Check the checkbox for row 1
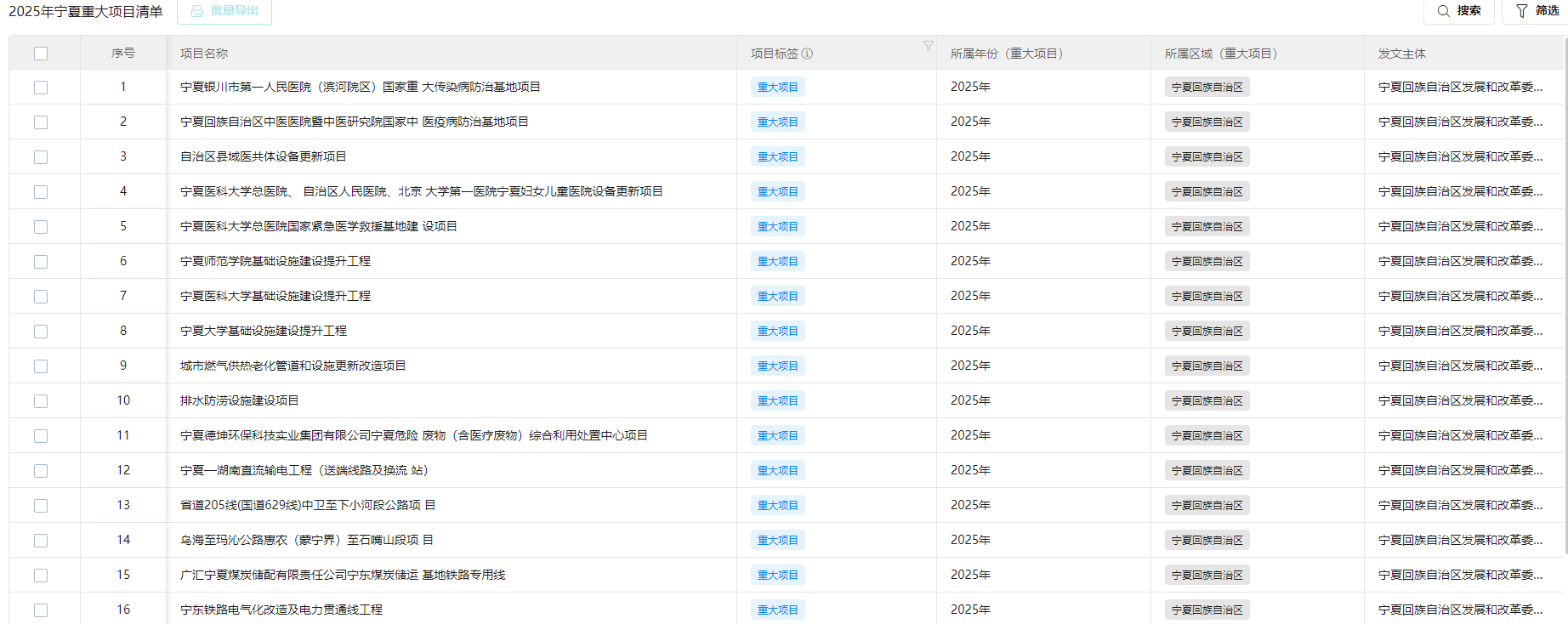1568x624 pixels. (41, 88)
